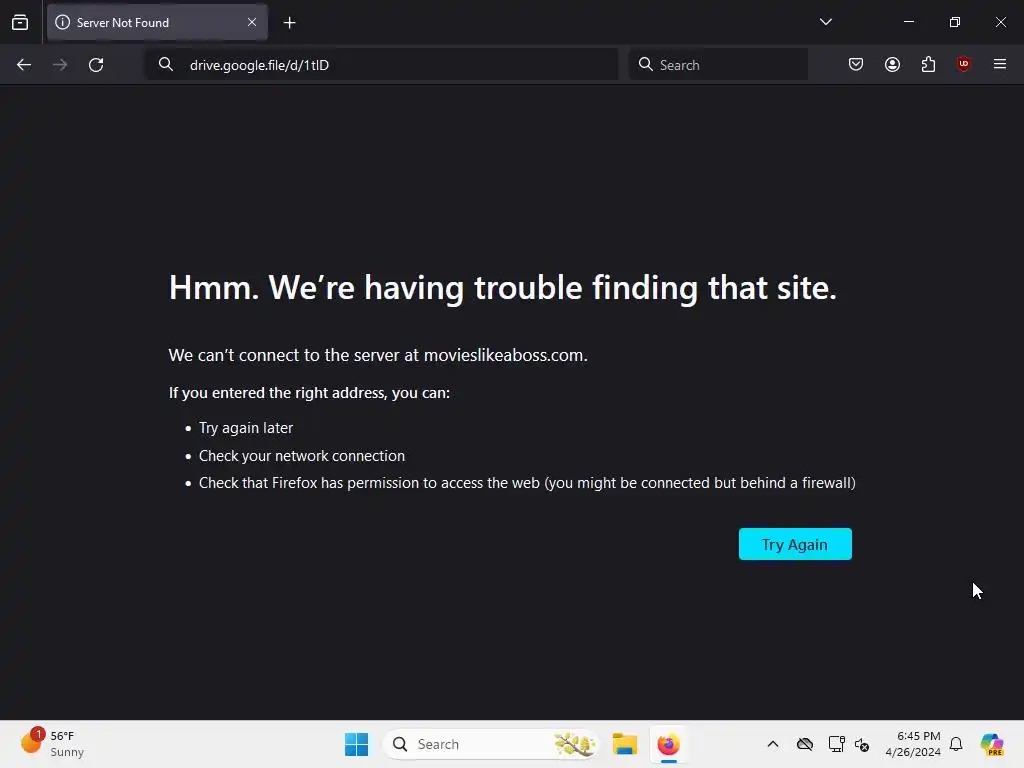
Task: Open the Firefox hamburger menu
Action: tap(1000, 64)
